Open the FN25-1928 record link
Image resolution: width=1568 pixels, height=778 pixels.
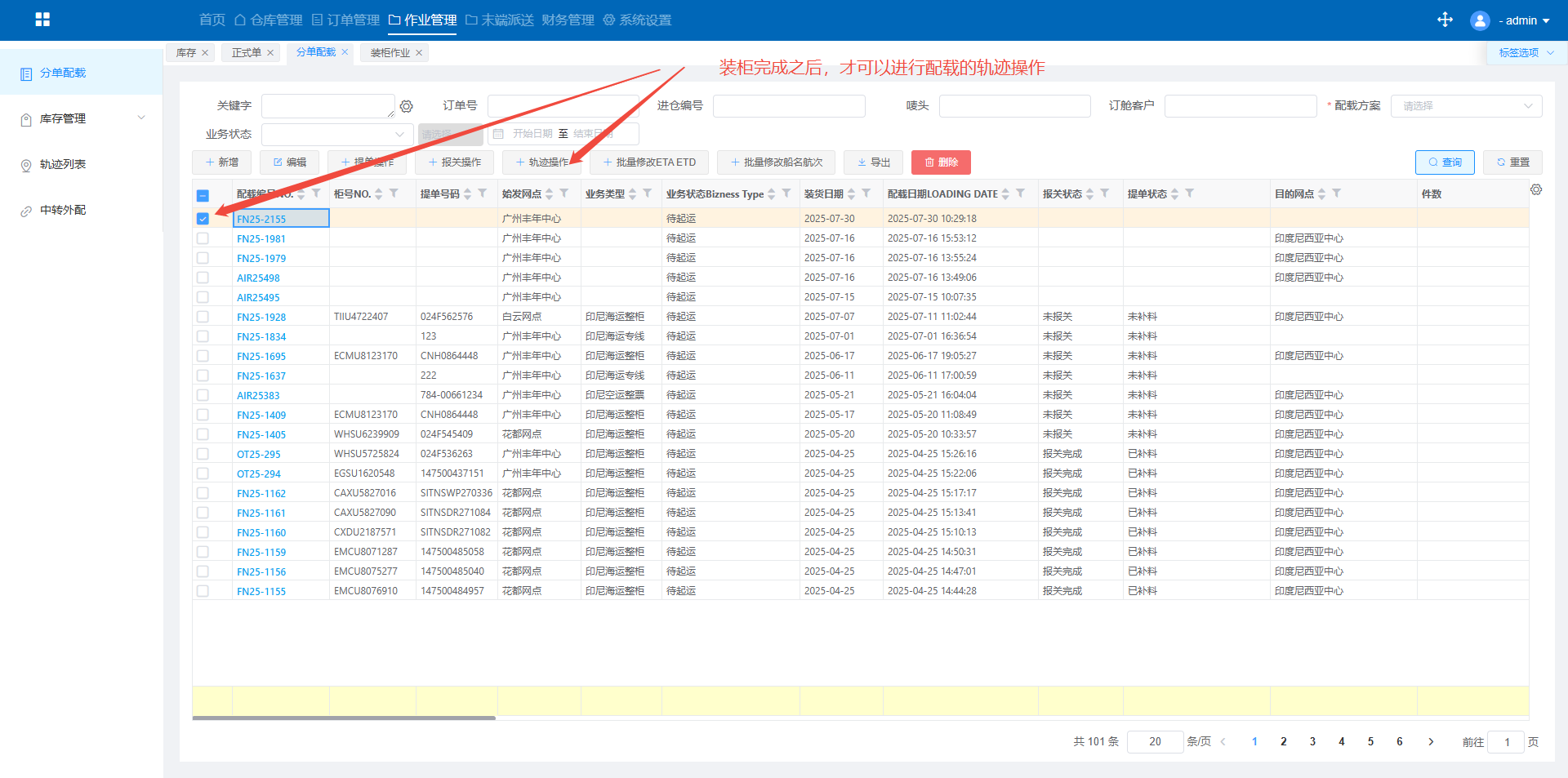point(261,317)
